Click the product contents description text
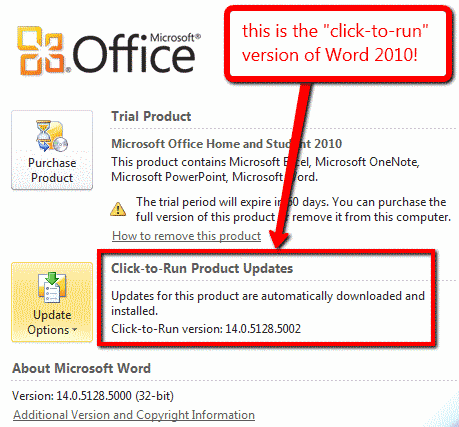459x427 pixels. pos(265,169)
